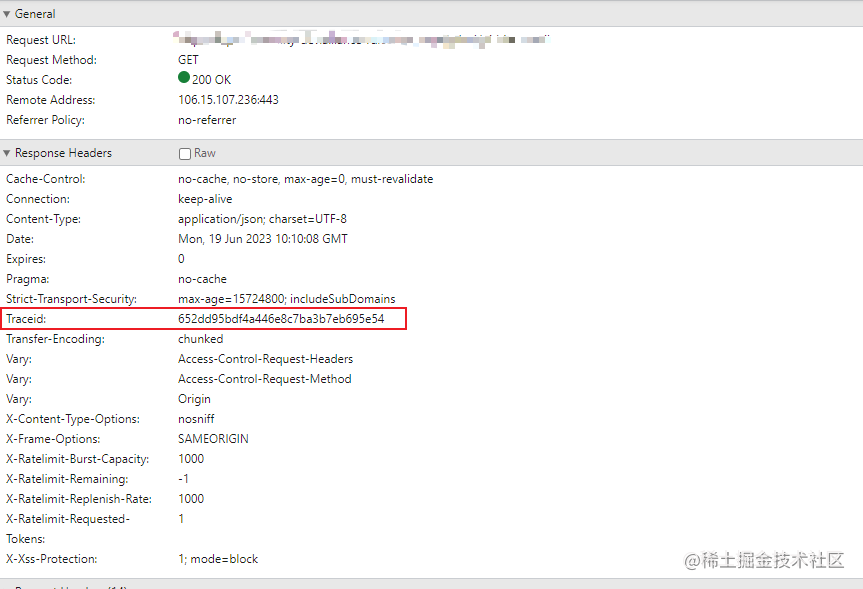Click the blurred Request URL value
The width and height of the screenshot is (863, 589).
tap(362, 39)
